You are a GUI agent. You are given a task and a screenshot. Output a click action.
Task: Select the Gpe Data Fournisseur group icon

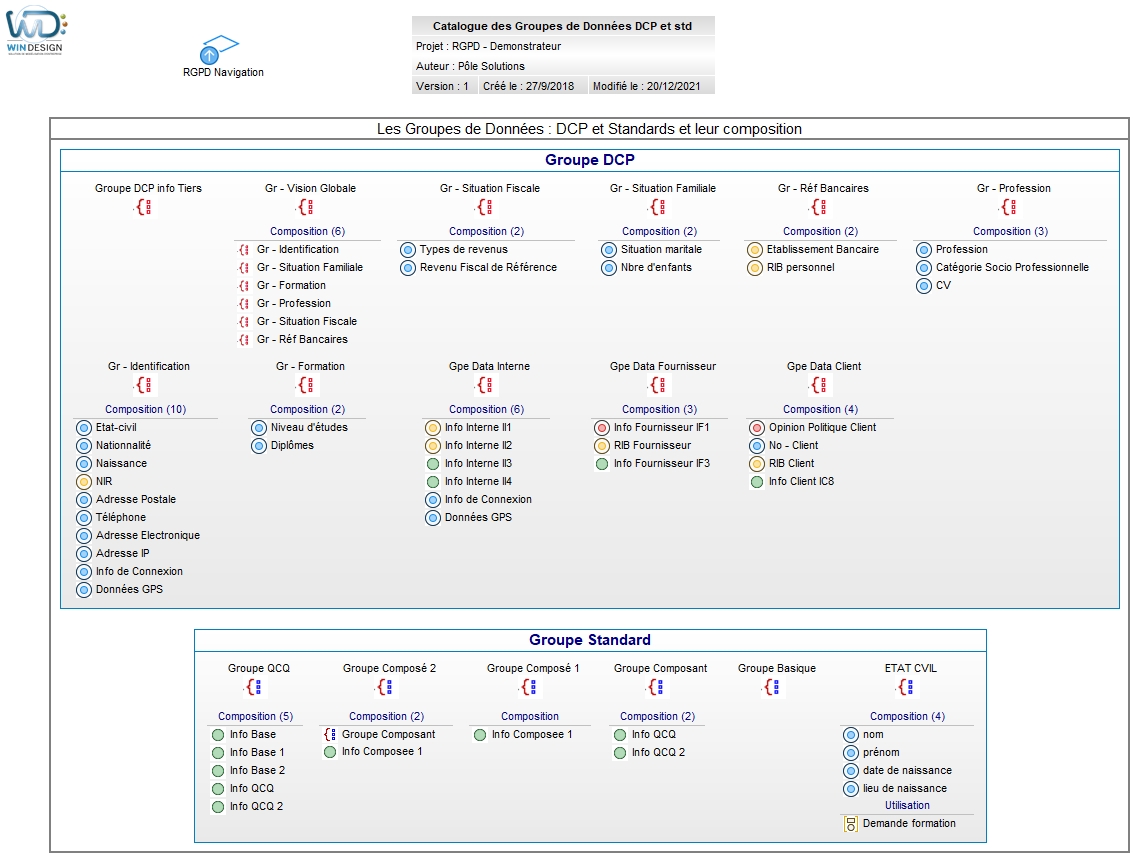pyautogui.click(x=658, y=385)
